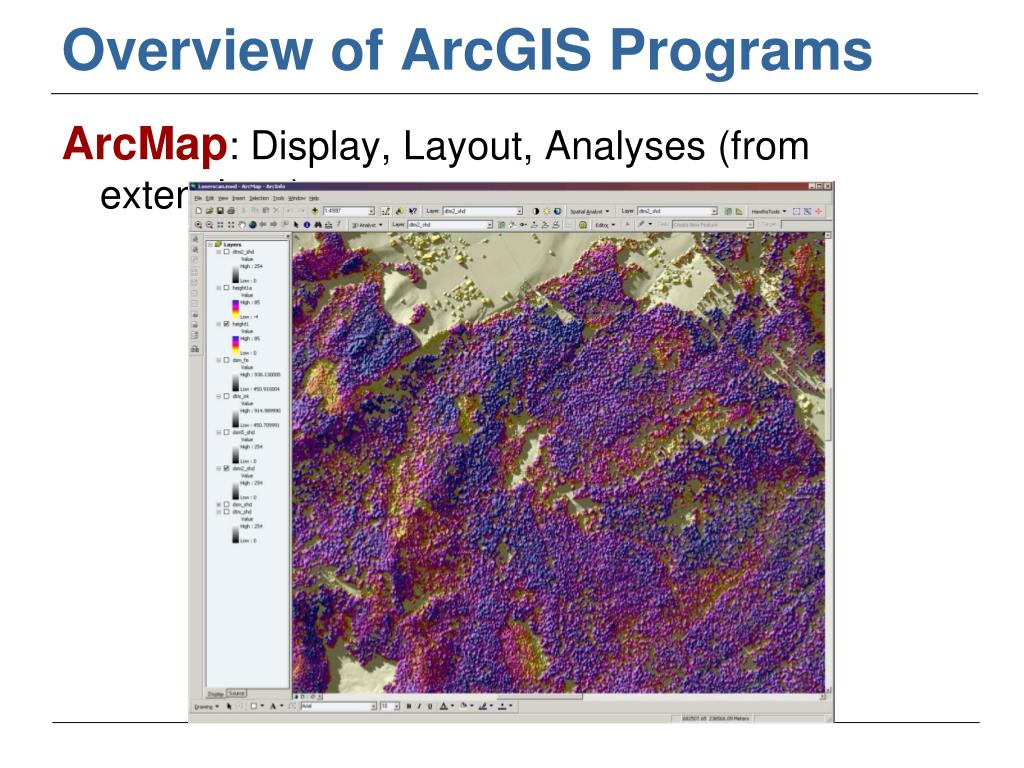
Task: Select the Identify tool icon
Action: (x=307, y=225)
